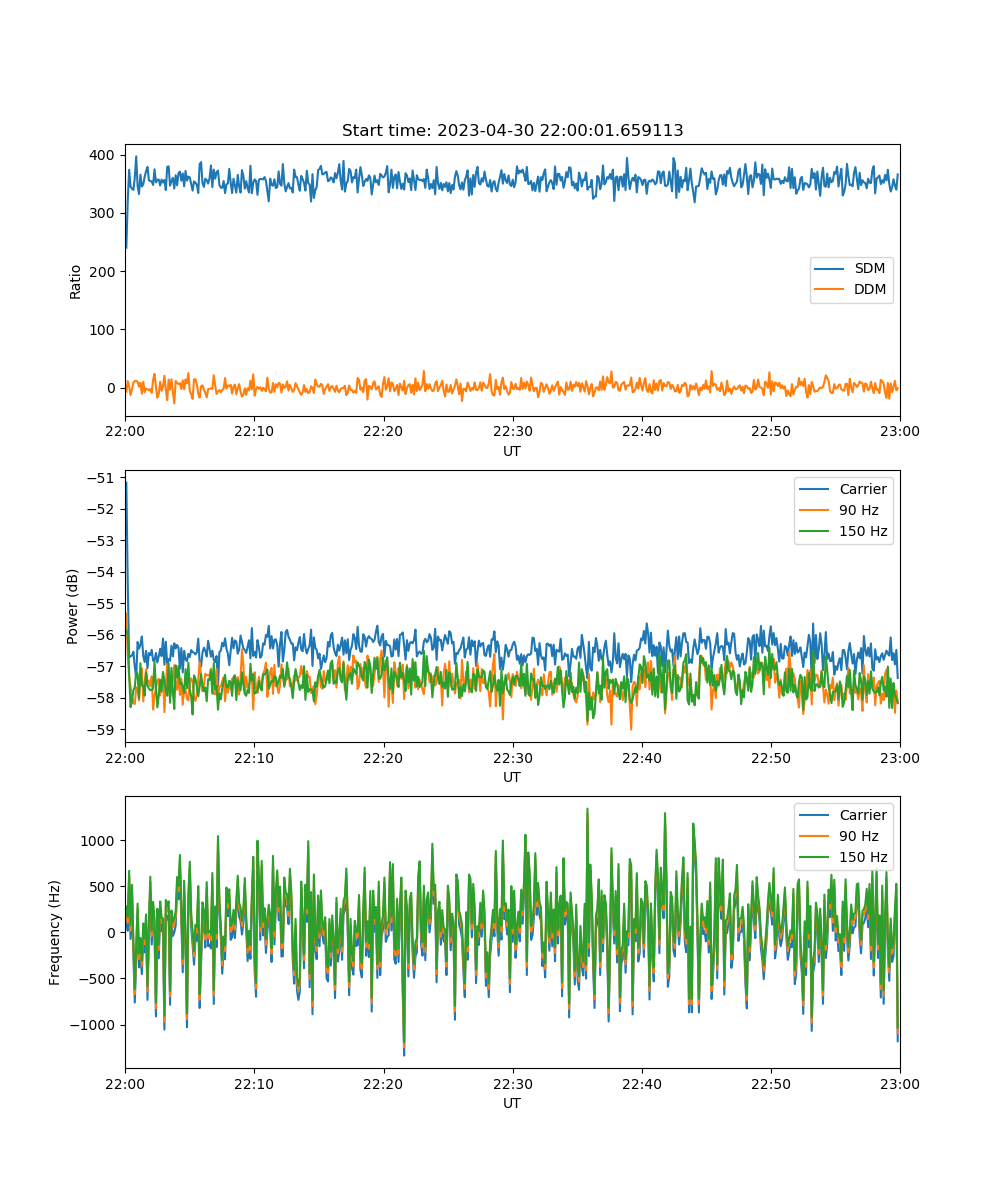The width and height of the screenshot is (1000, 1200).
Task: Click Carrier label in Power plot legend
Action: 862,489
